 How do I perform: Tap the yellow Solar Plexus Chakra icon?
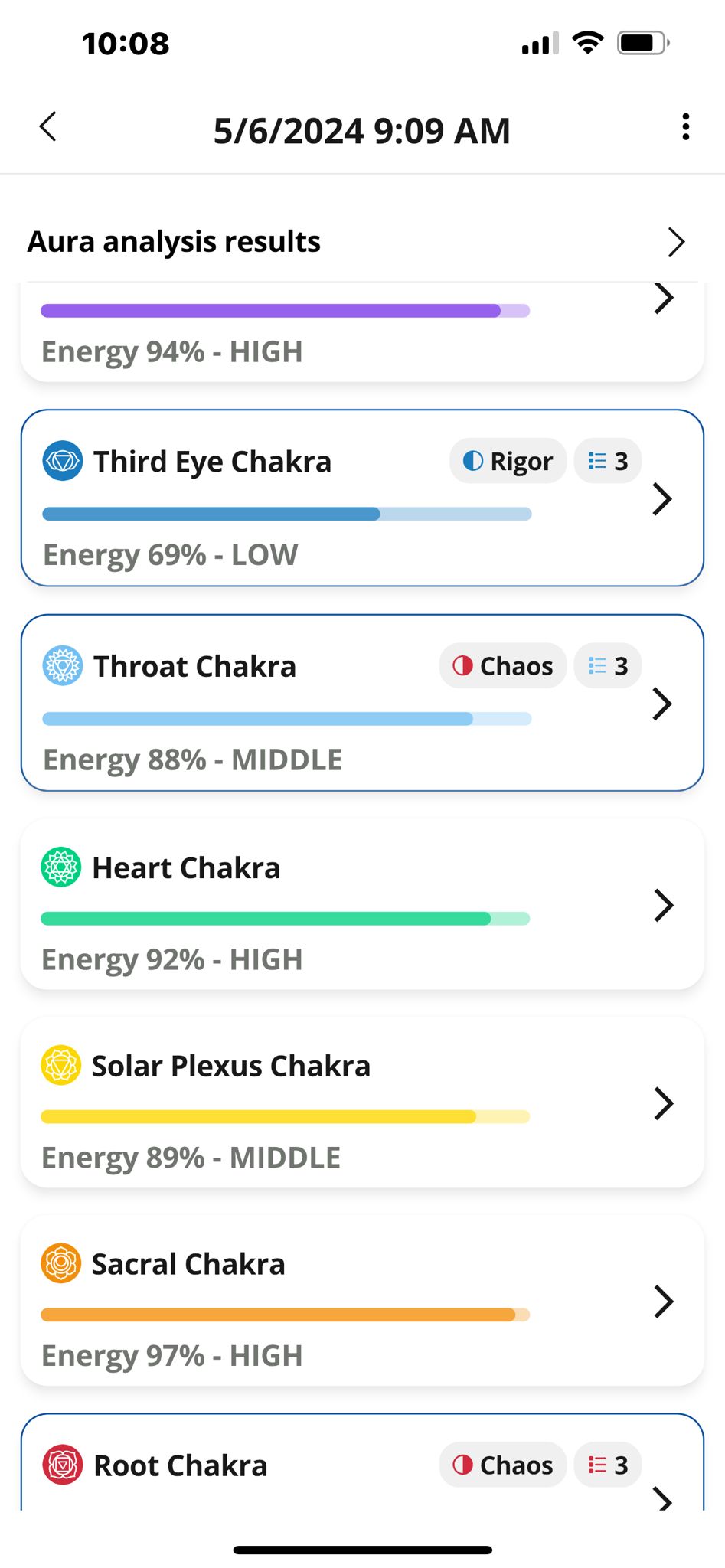point(61,1065)
